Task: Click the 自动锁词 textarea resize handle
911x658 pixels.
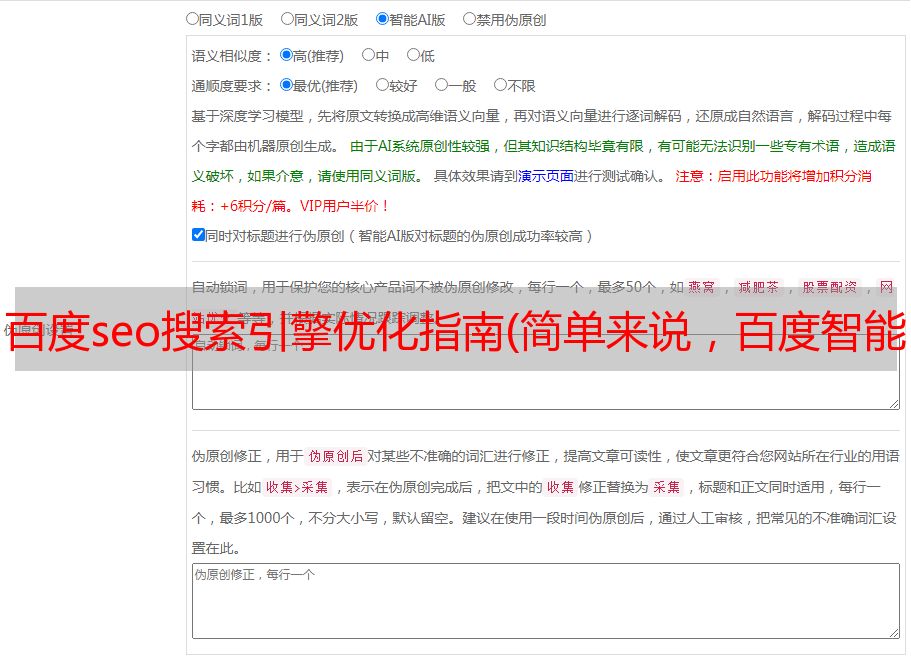Action: pos(894,404)
